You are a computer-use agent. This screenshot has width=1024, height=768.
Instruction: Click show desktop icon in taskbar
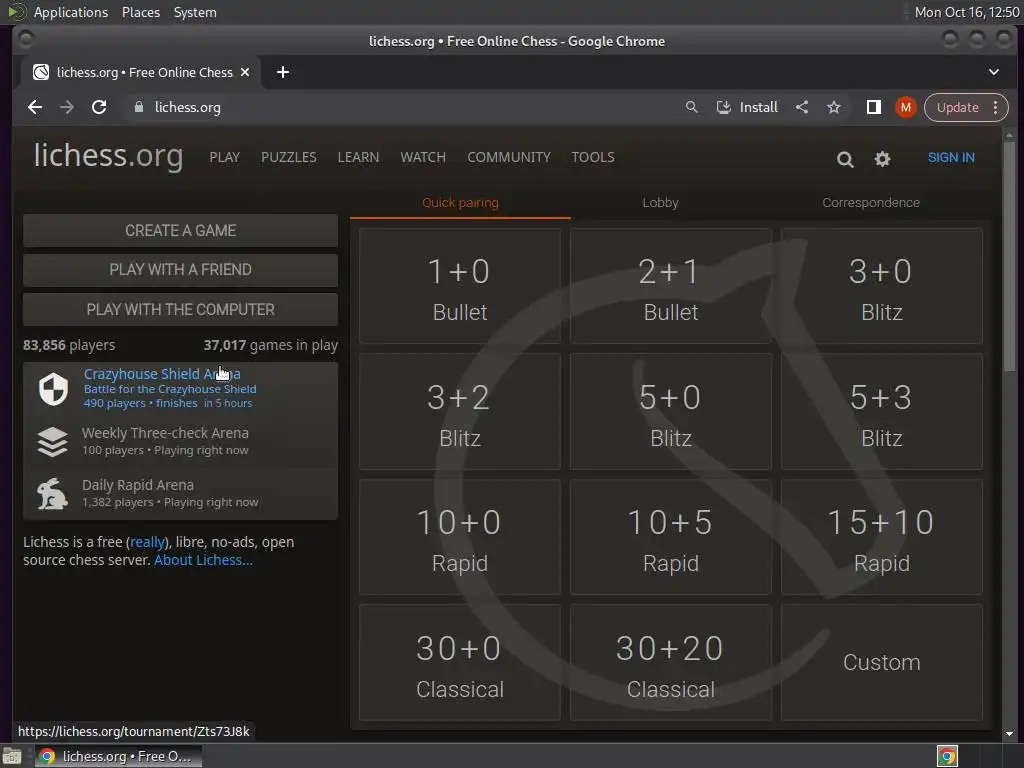pyautogui.click(x=12, y=756)
